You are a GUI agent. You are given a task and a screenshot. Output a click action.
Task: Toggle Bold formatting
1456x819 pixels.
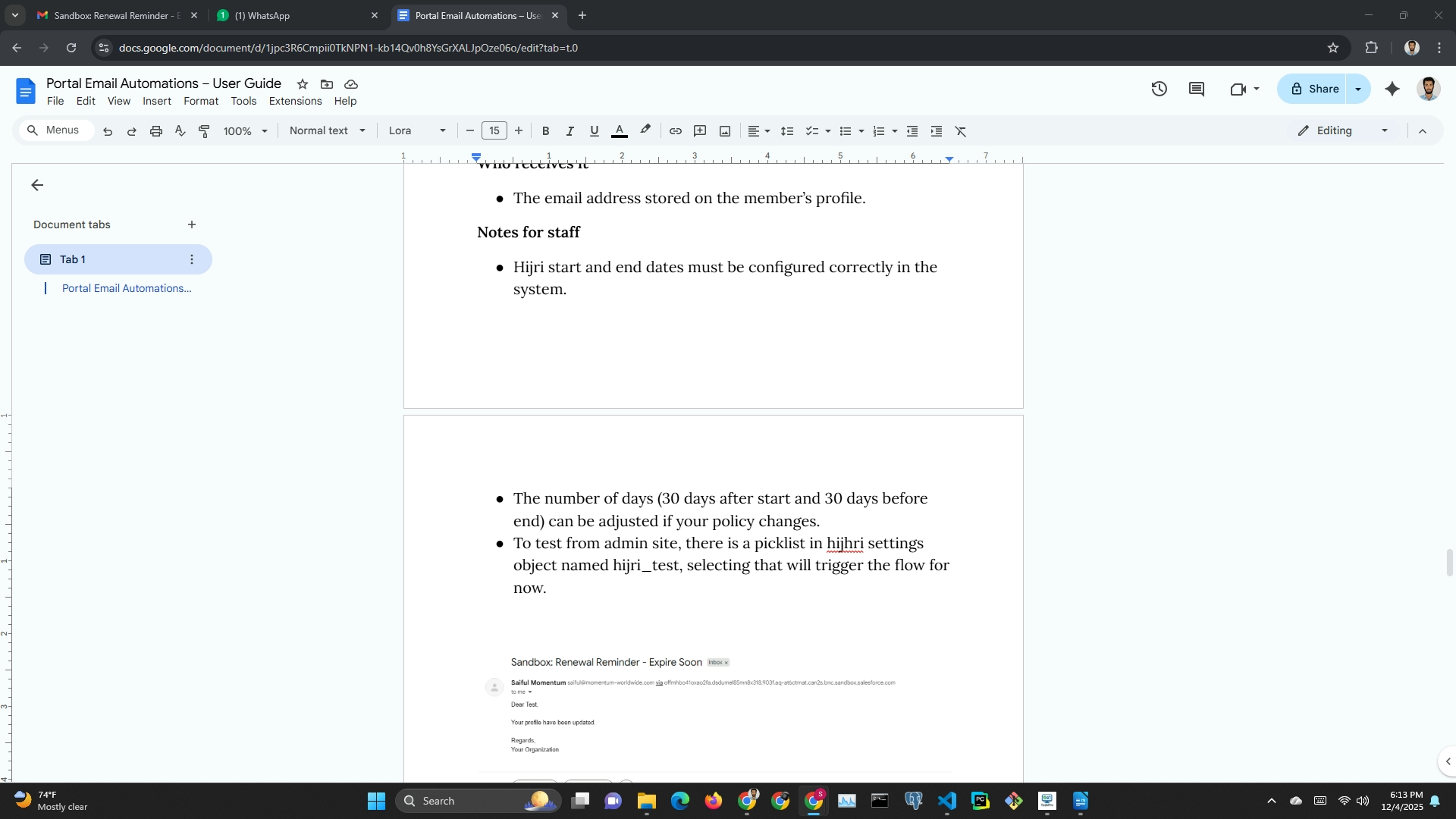[x=545, y=131]
